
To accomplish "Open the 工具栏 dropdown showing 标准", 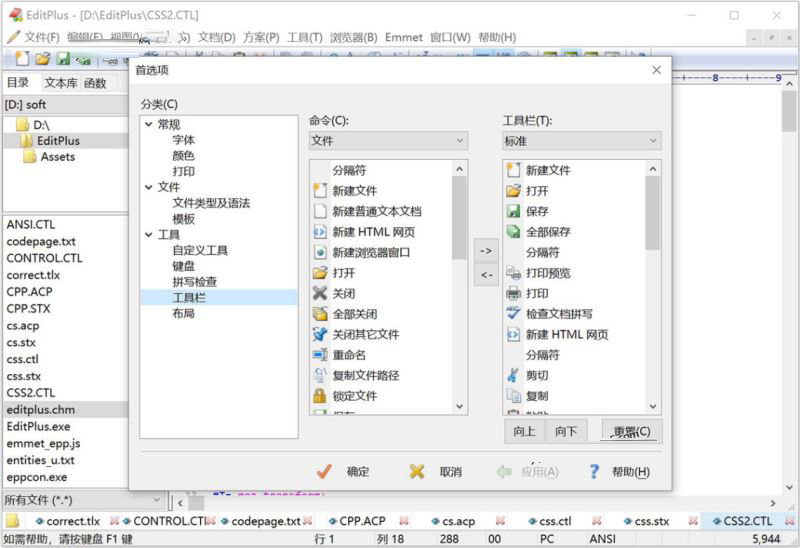I will coord(582,141).
